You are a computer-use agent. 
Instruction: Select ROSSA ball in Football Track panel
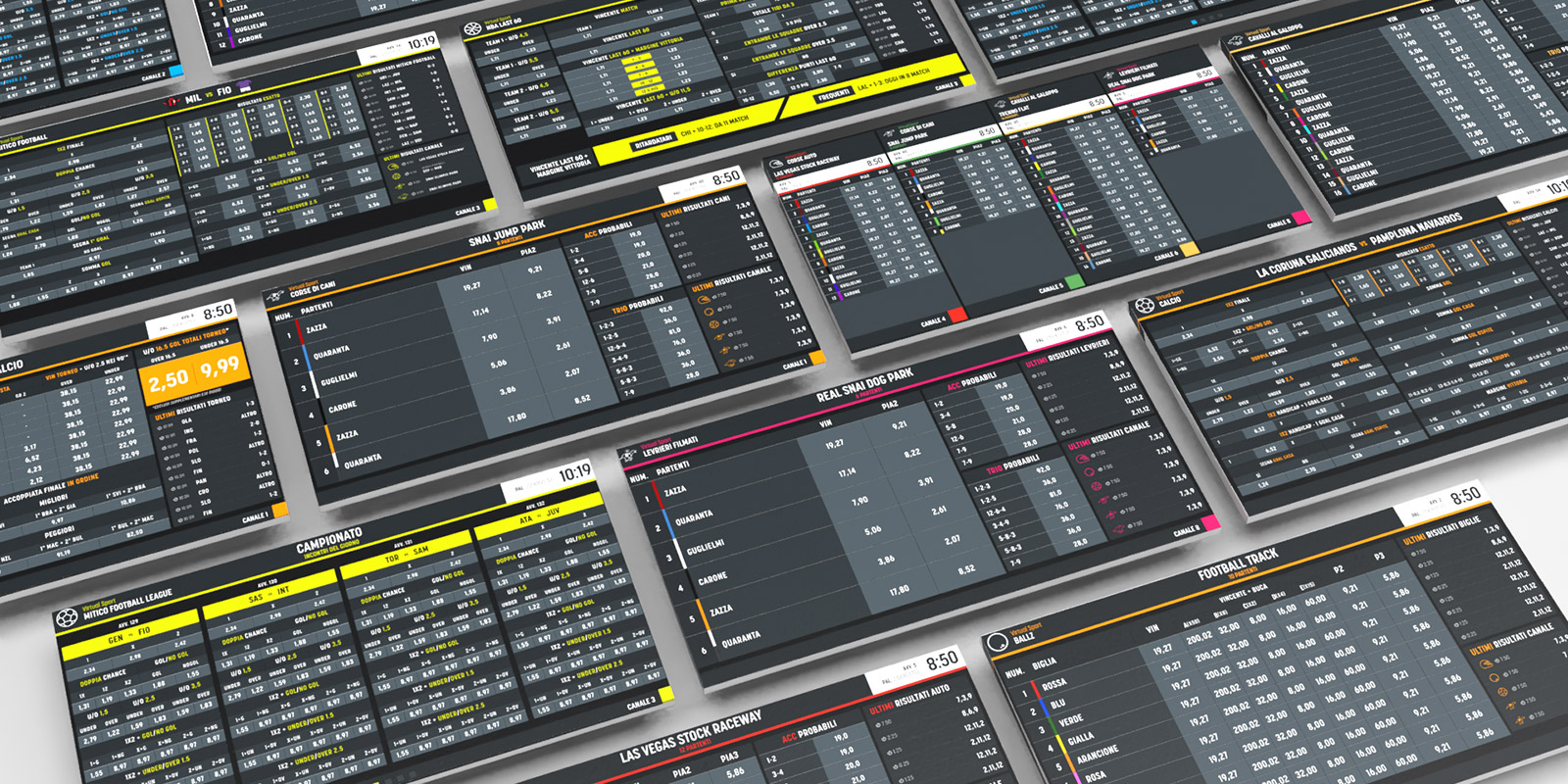click(x=1054, y=684)
